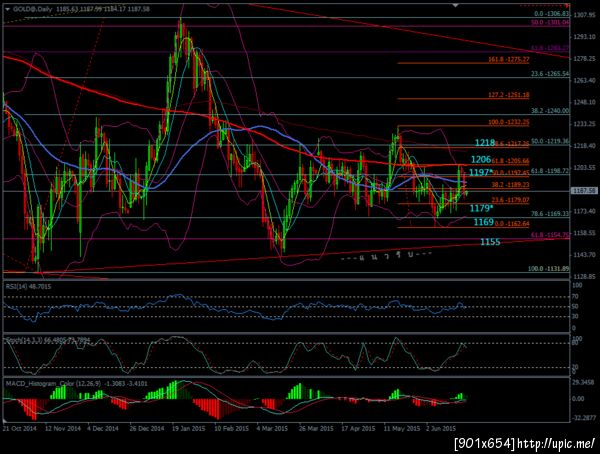Viewport: 600px width, 454px height.
Task: Select the cyan 1197* price annotation
Action: pyautogui.click(x=480, y=173)
